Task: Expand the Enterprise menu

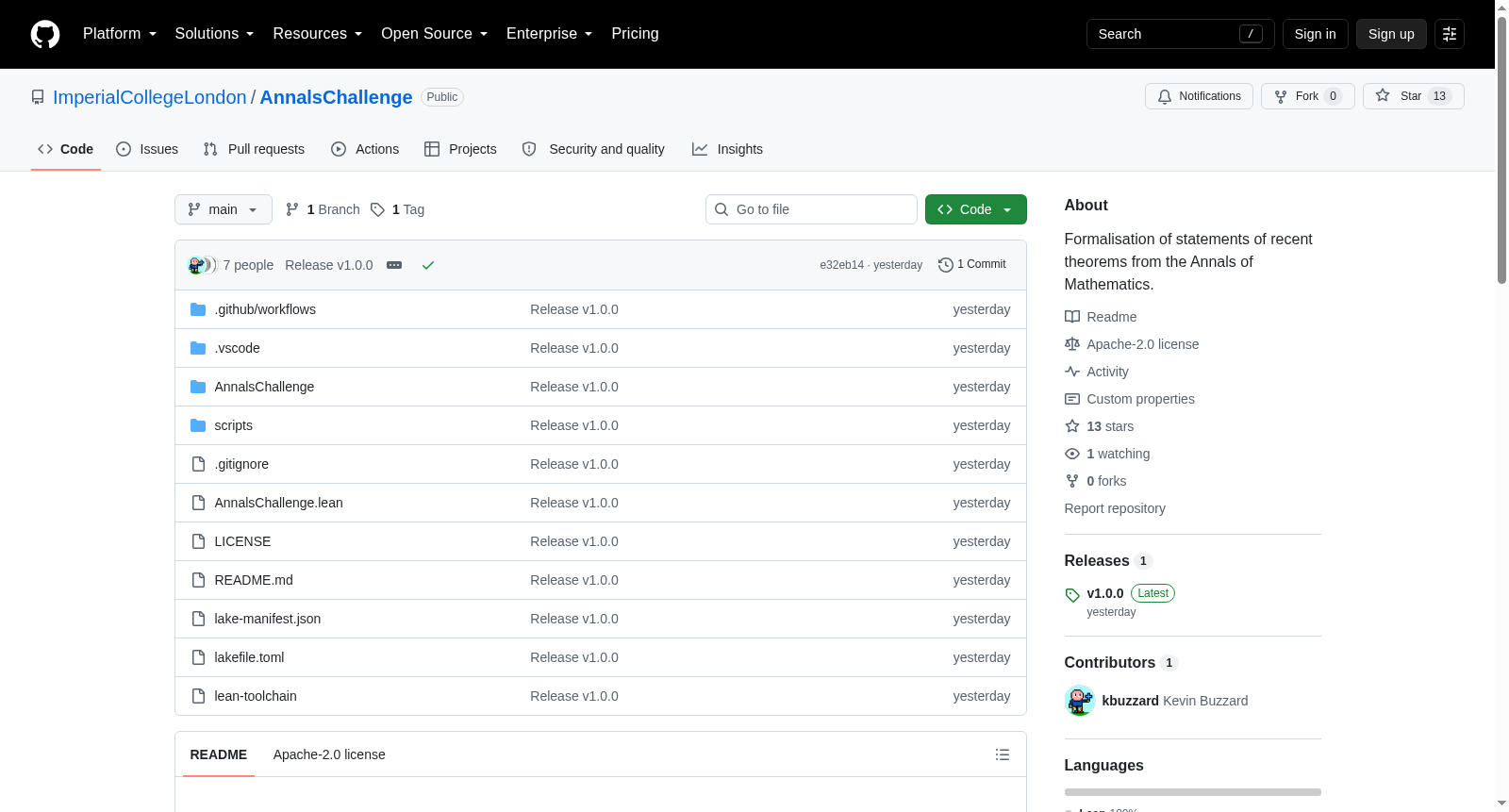Action: click(549, 34)
